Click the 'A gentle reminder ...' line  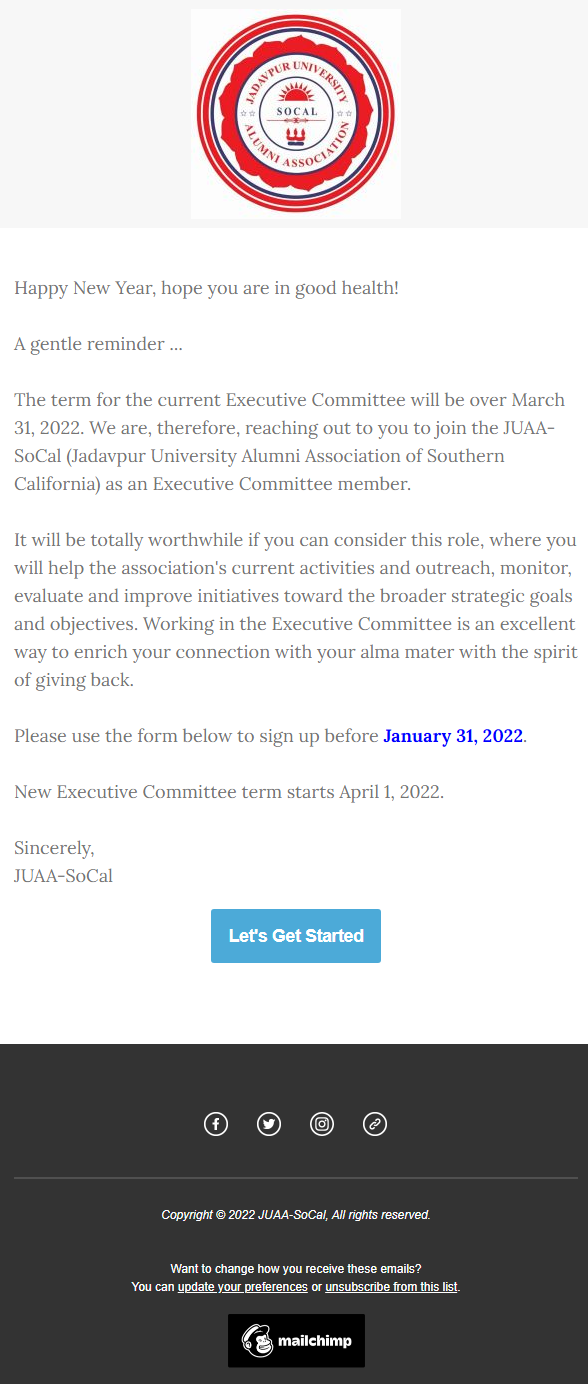click(98, 344)
